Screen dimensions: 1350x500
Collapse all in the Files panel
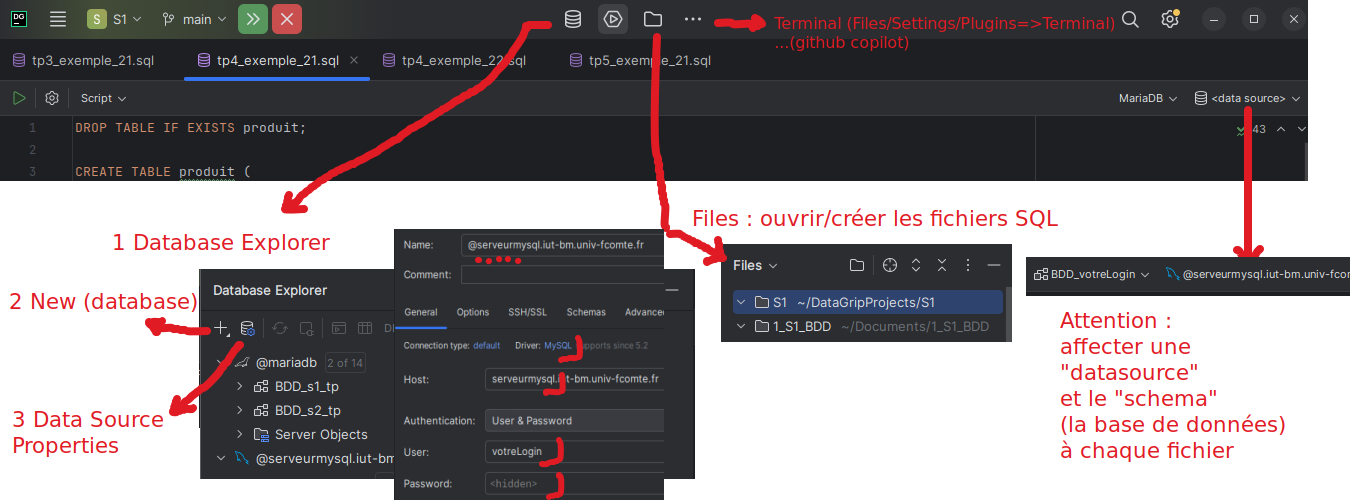click(x=941, y=265)
